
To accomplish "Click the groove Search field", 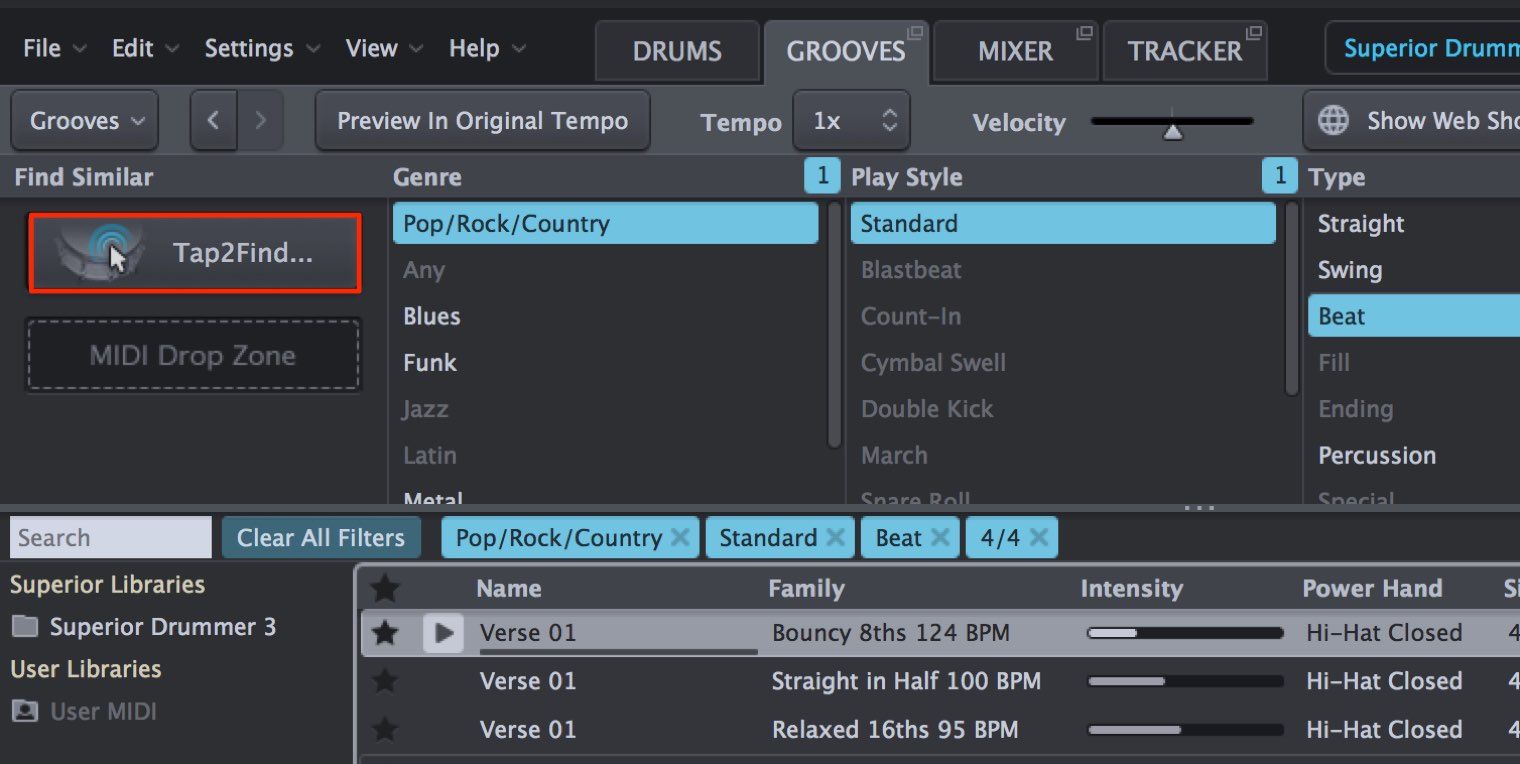I will (x=110, y=537).
